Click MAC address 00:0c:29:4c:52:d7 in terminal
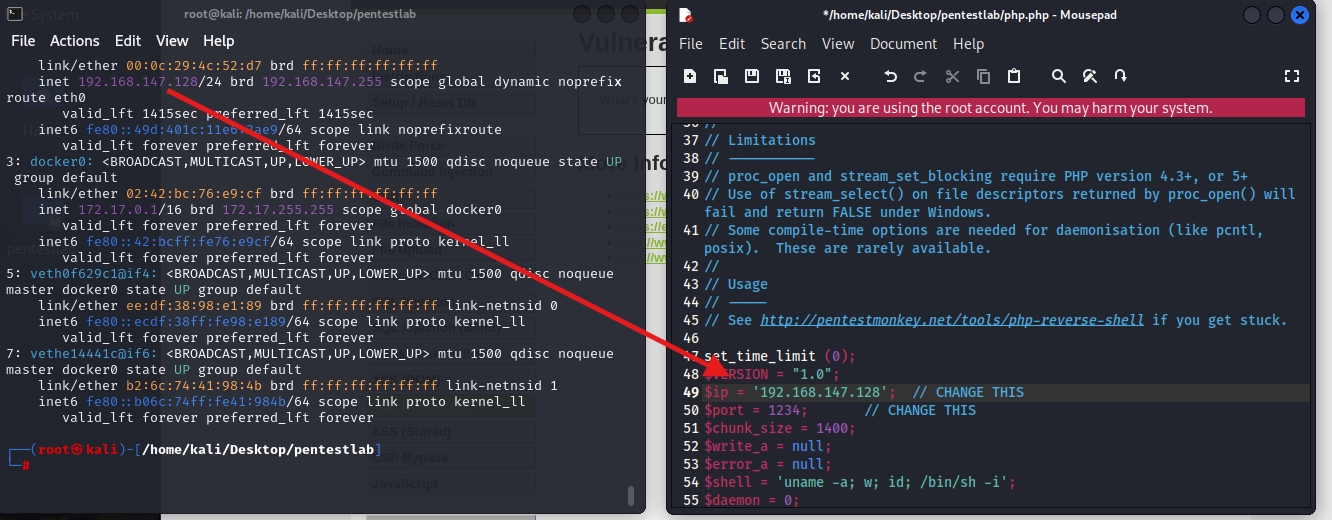Viewport: 1332px width, 520px height. (195, 65)
